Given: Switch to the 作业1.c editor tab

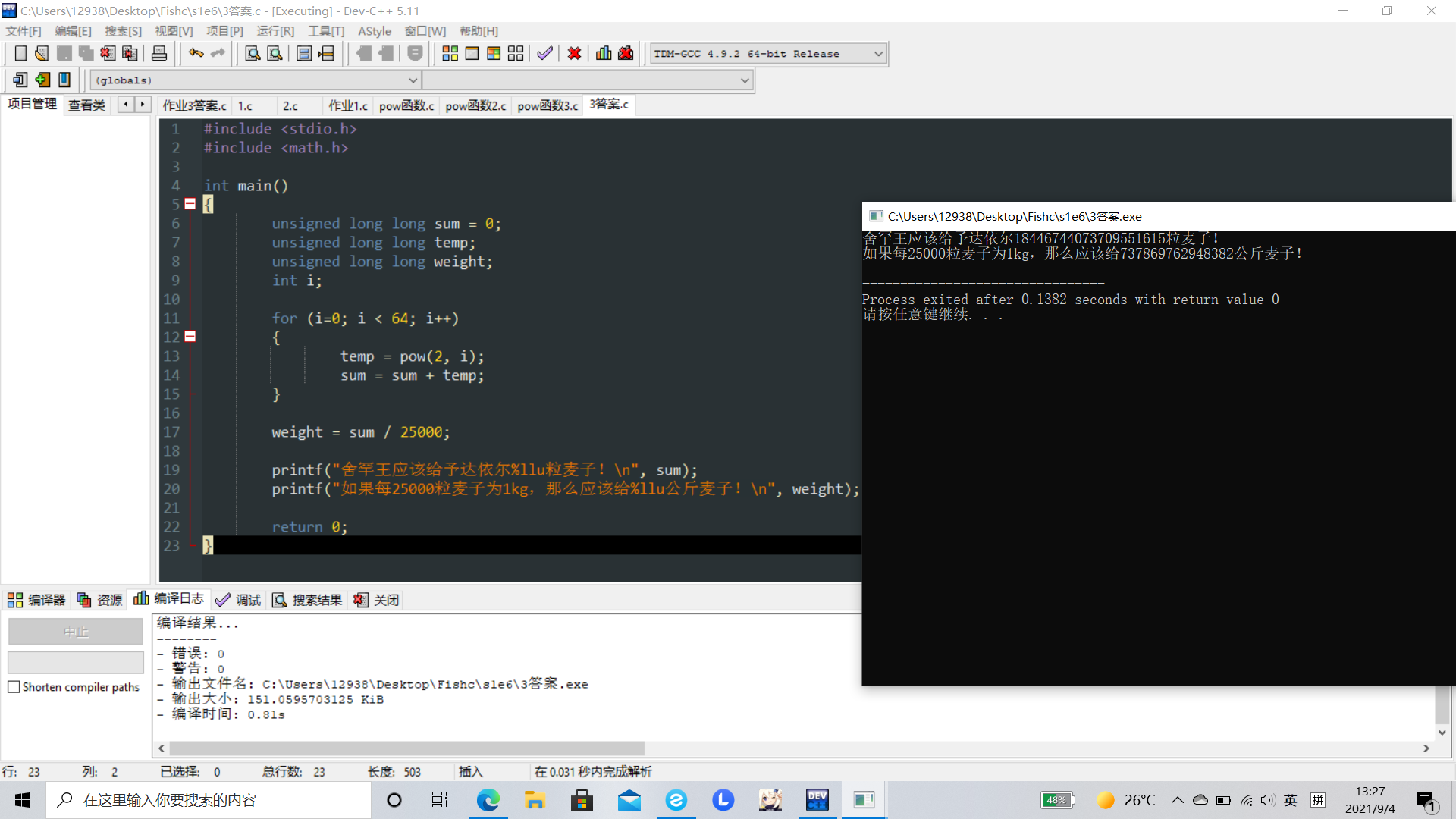Looking at the screenshot, I should tap(348, 105).
